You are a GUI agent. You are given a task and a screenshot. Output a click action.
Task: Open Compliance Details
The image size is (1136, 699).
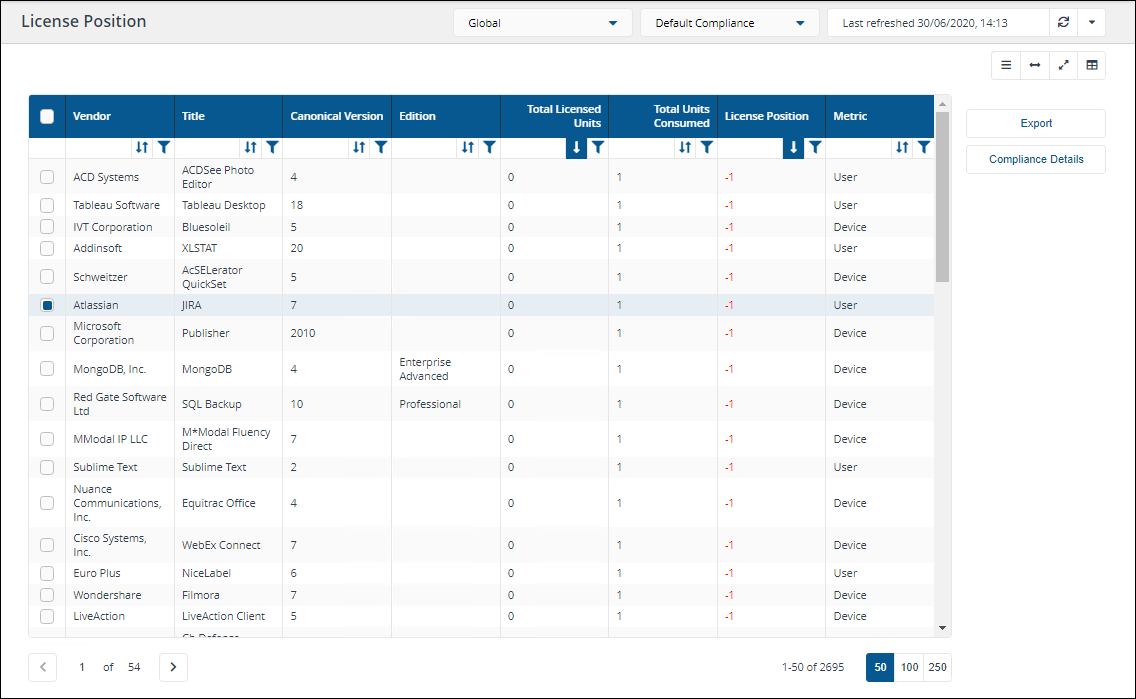(x=1035, y=159)
